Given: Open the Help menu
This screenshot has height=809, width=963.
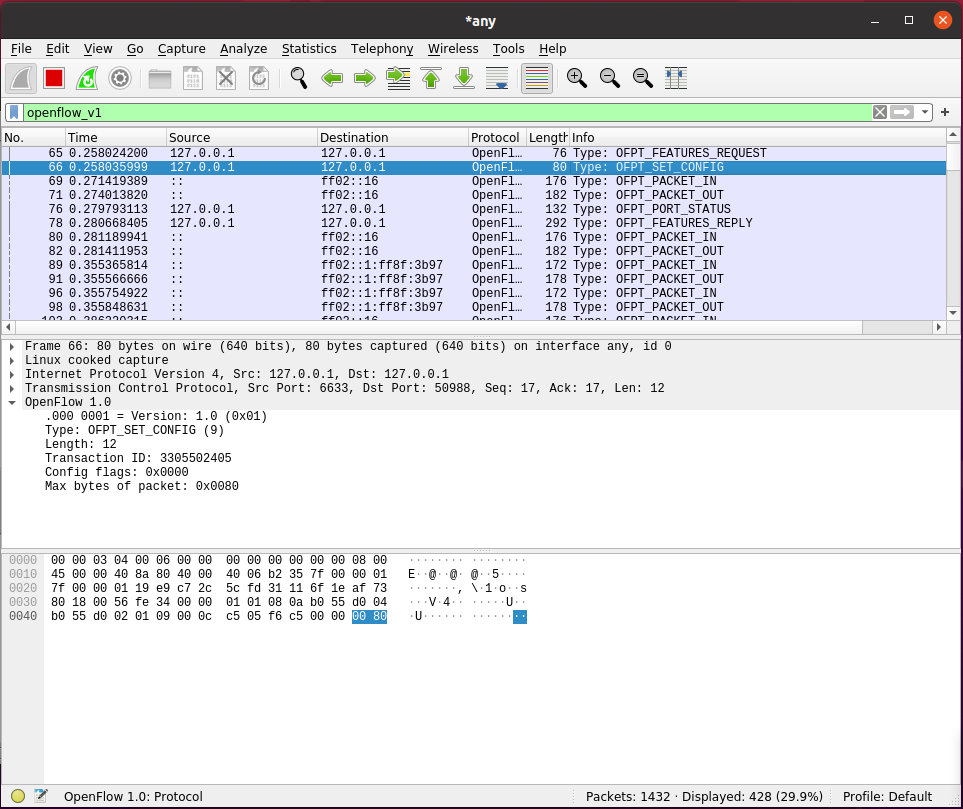Looking at the screenshot, I should tap(553, 49).
